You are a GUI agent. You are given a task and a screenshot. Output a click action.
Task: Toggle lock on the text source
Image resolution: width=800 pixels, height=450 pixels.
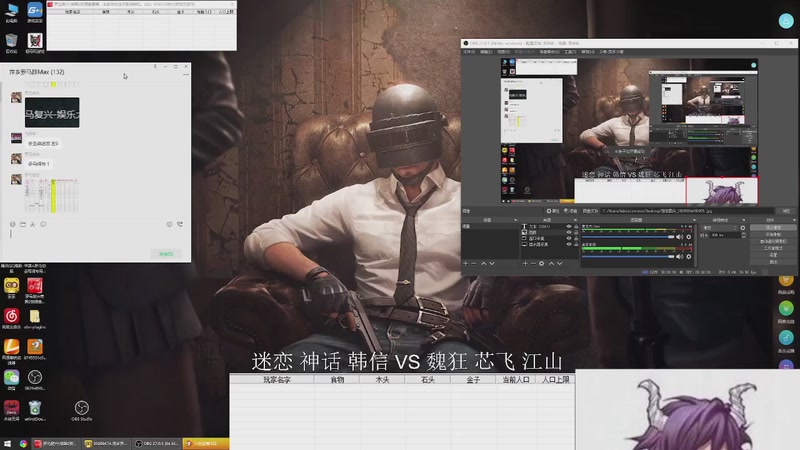tap(576, 227)
